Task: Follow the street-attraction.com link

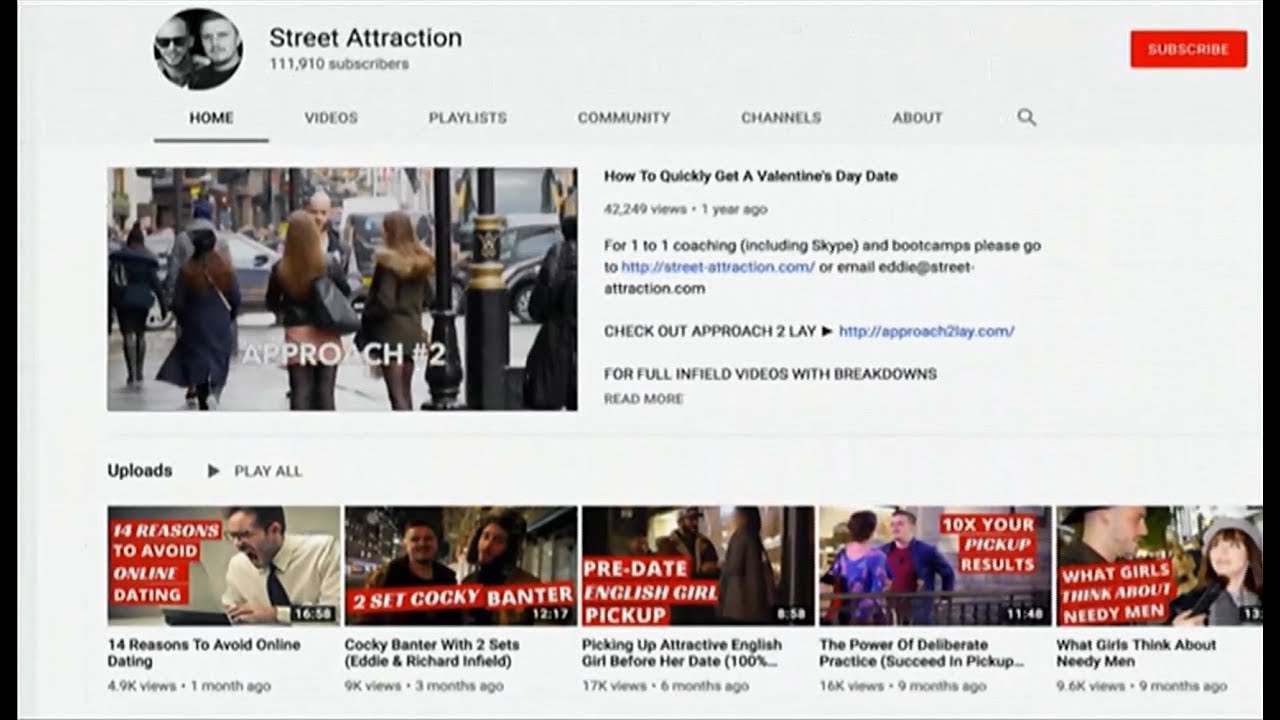Action: pos(718,267)
